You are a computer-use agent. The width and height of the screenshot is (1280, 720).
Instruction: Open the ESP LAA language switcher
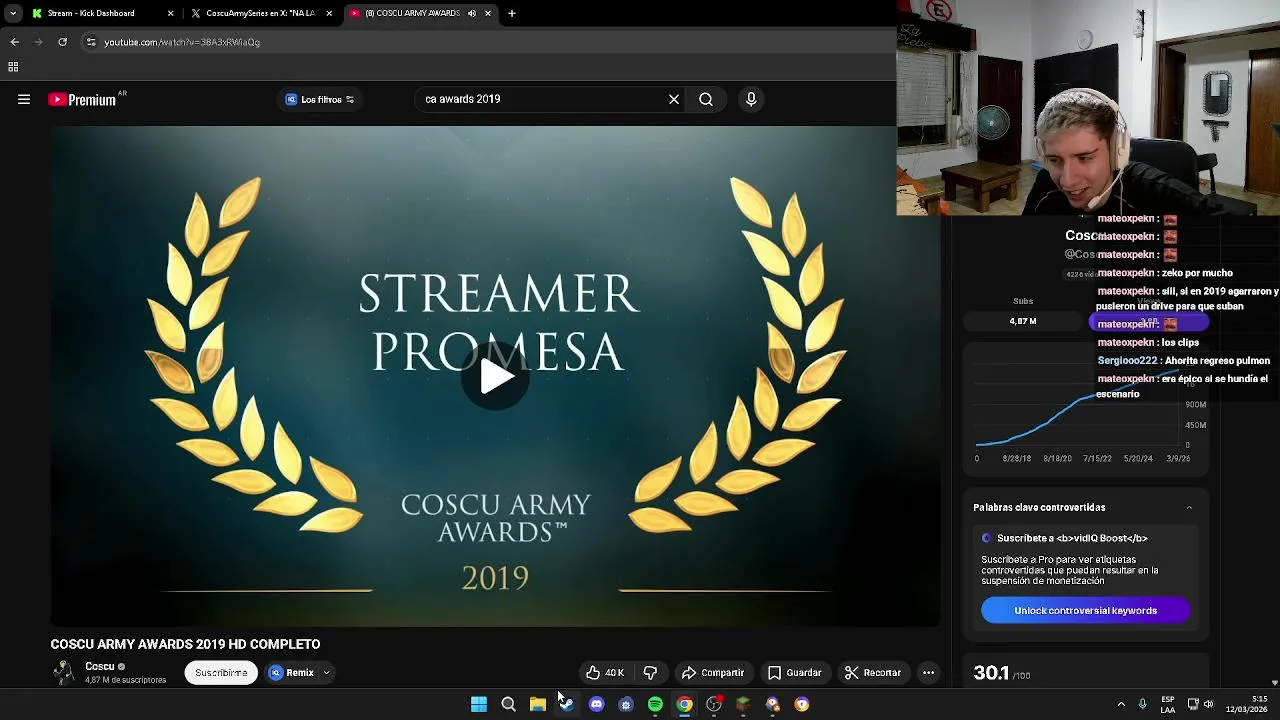click(x=1168, y=704)
